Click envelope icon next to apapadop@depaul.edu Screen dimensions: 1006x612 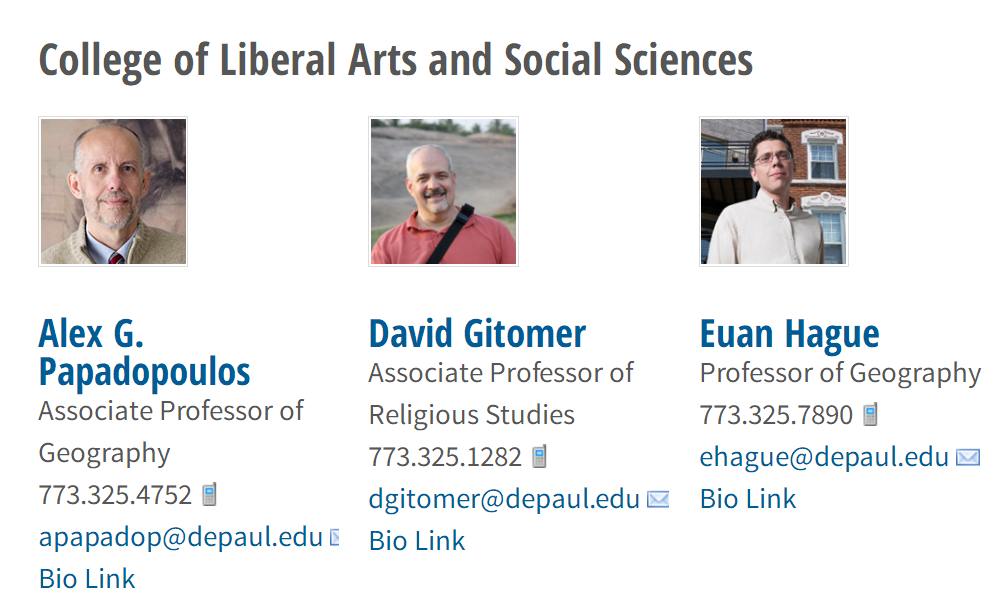pos(335,537)
